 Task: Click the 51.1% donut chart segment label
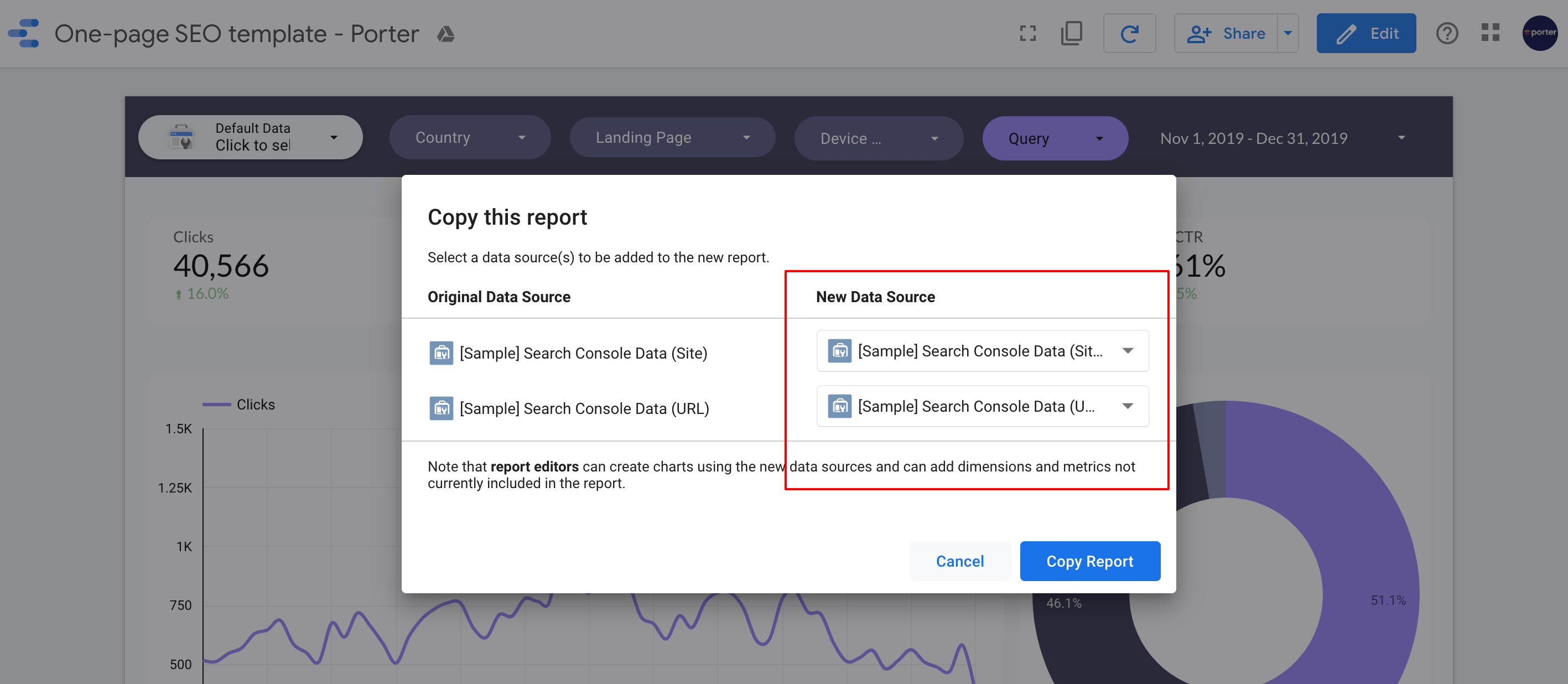click(1388, 600)
